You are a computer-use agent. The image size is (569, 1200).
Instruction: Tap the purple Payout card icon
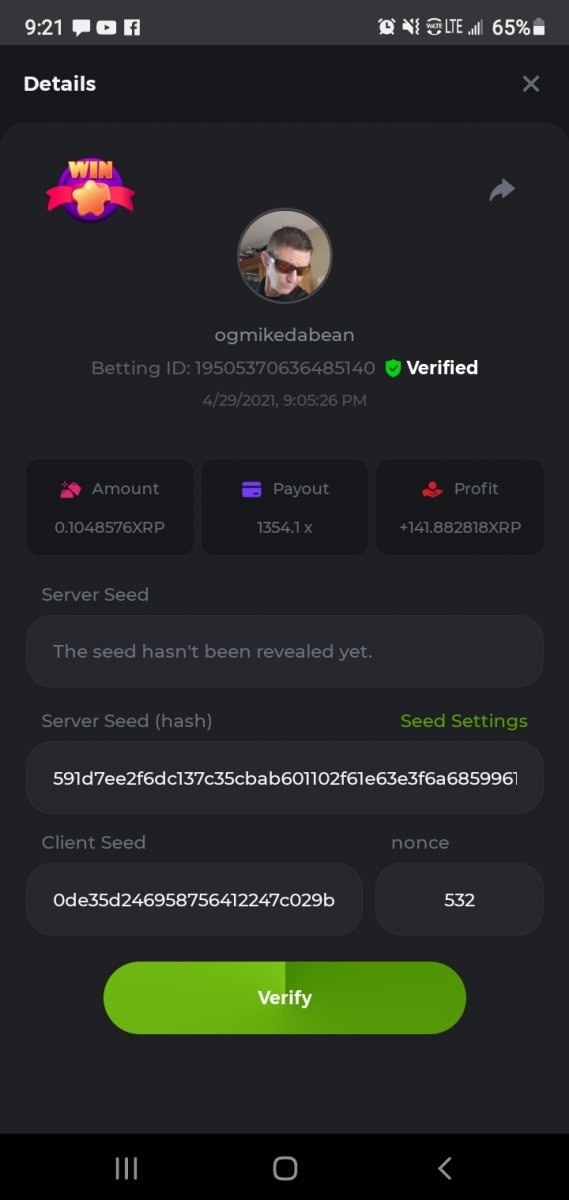click(x=251, y=489)
